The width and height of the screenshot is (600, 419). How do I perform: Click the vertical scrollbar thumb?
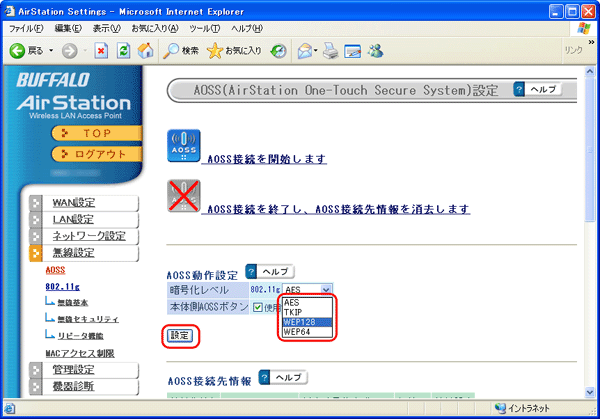[590, 149]
